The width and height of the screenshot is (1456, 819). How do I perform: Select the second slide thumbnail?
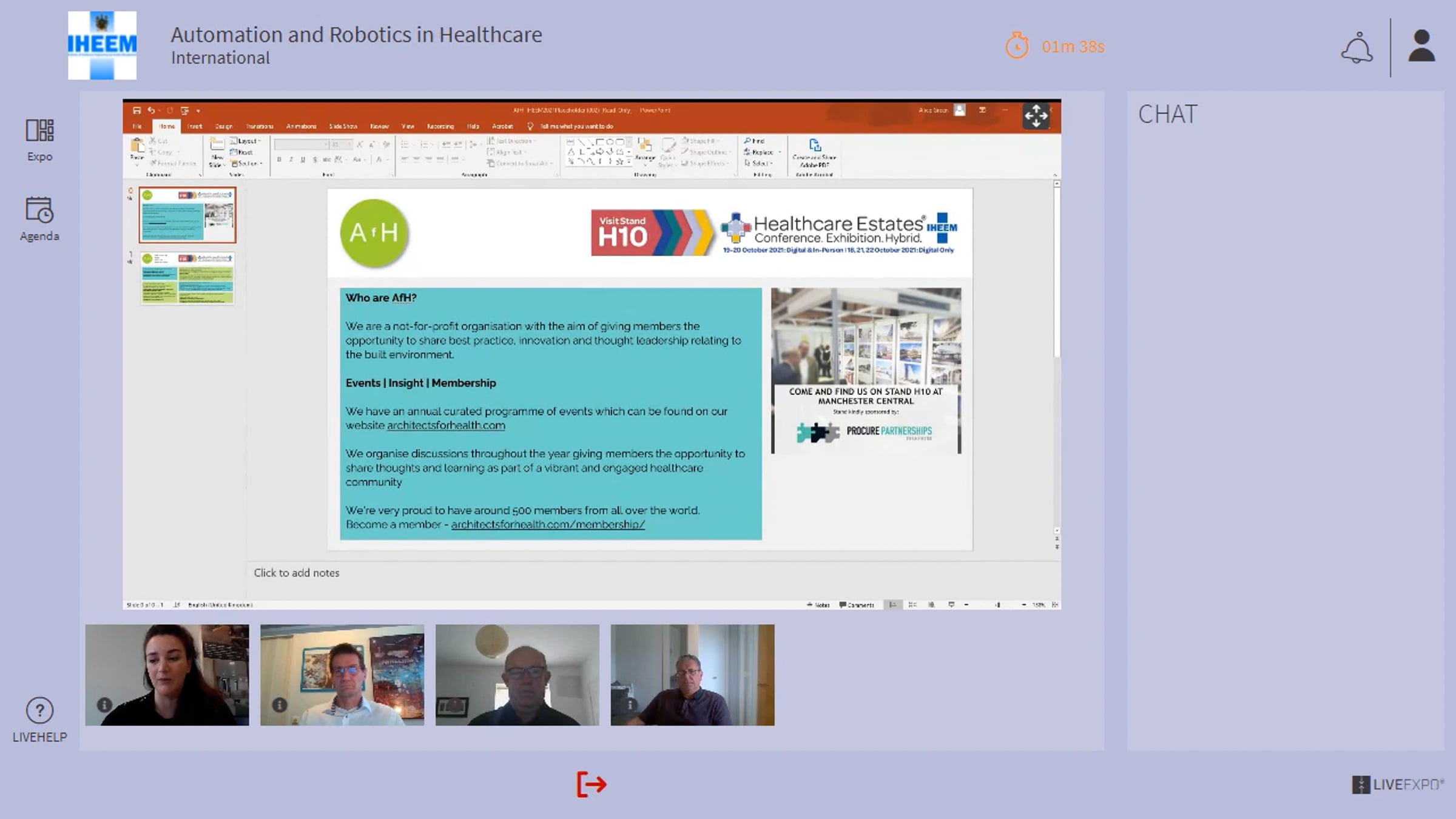click(187, 278)
